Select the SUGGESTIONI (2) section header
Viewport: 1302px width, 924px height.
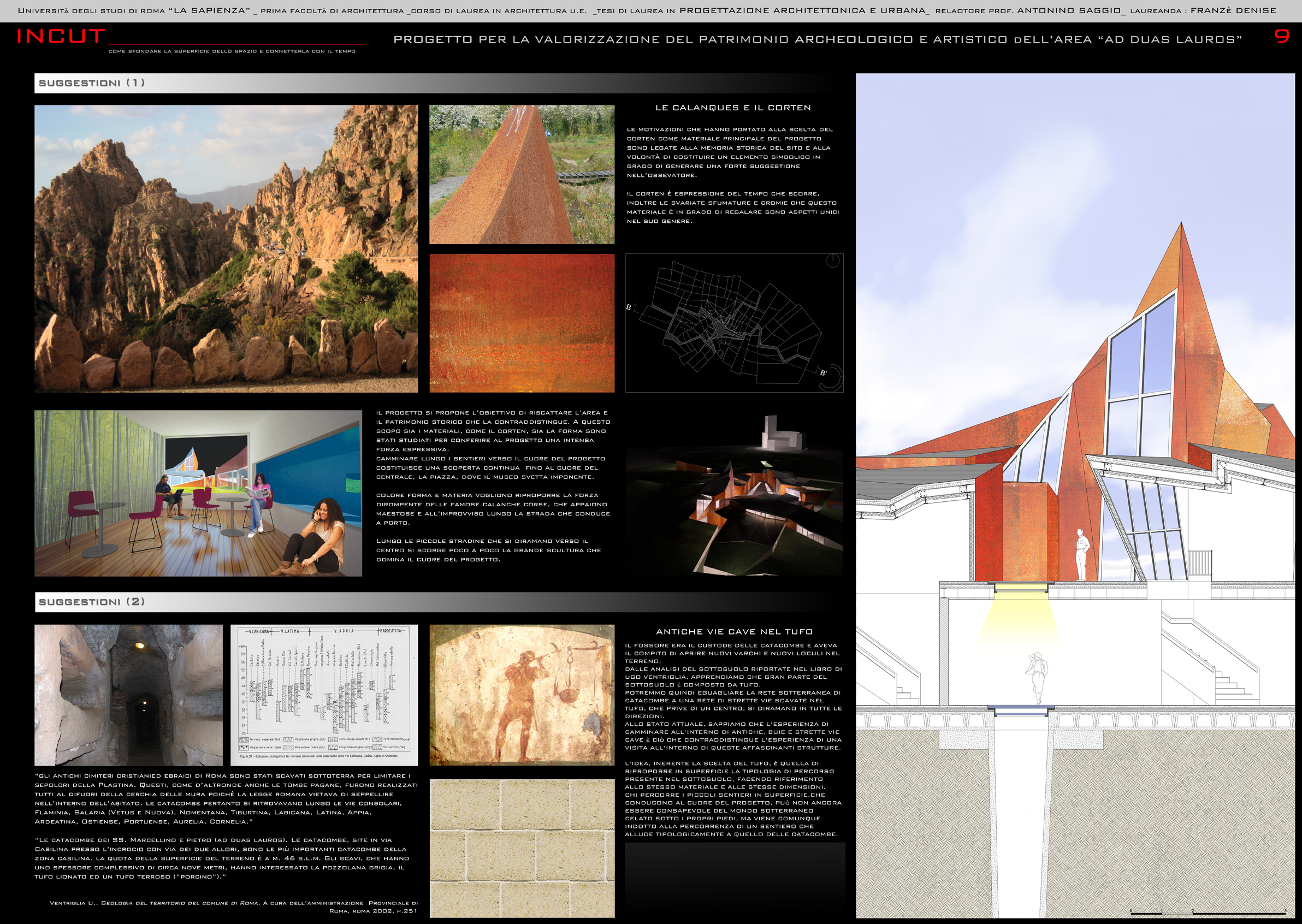coord(92,601)
